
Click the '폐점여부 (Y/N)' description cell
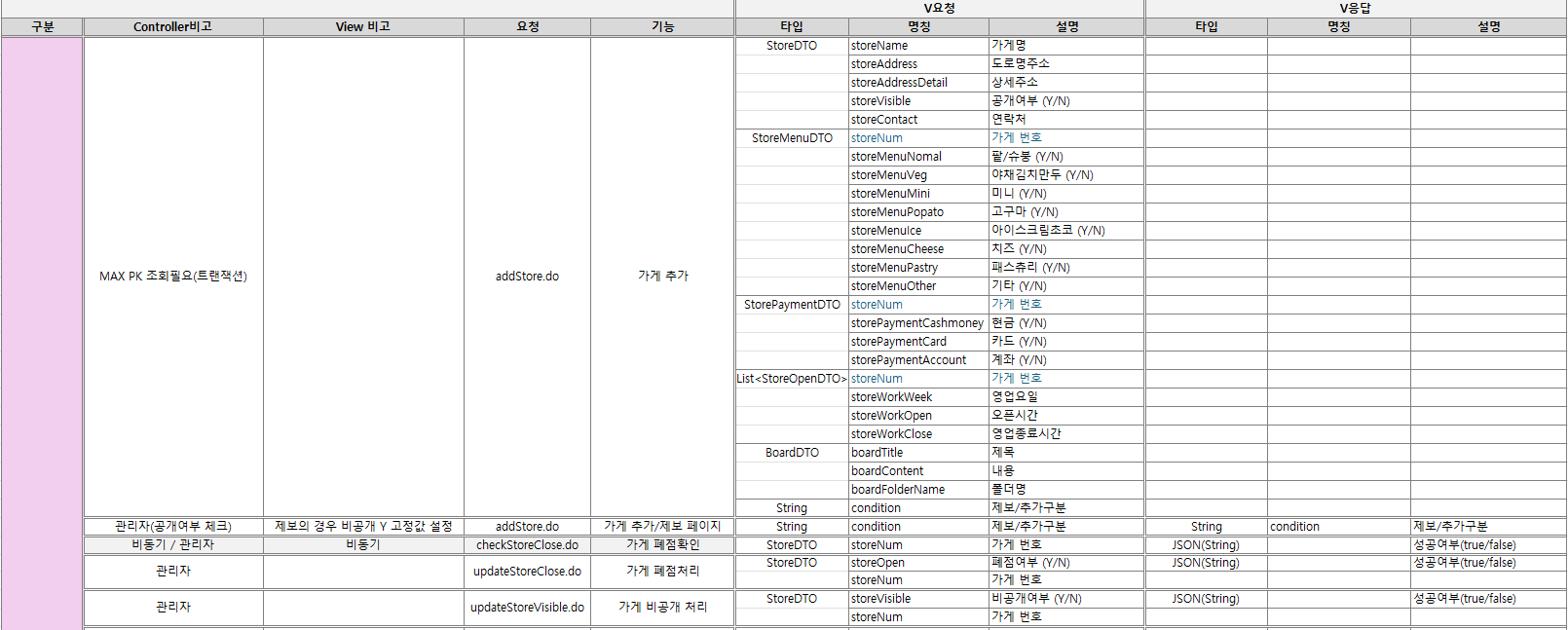[1066, 563]
